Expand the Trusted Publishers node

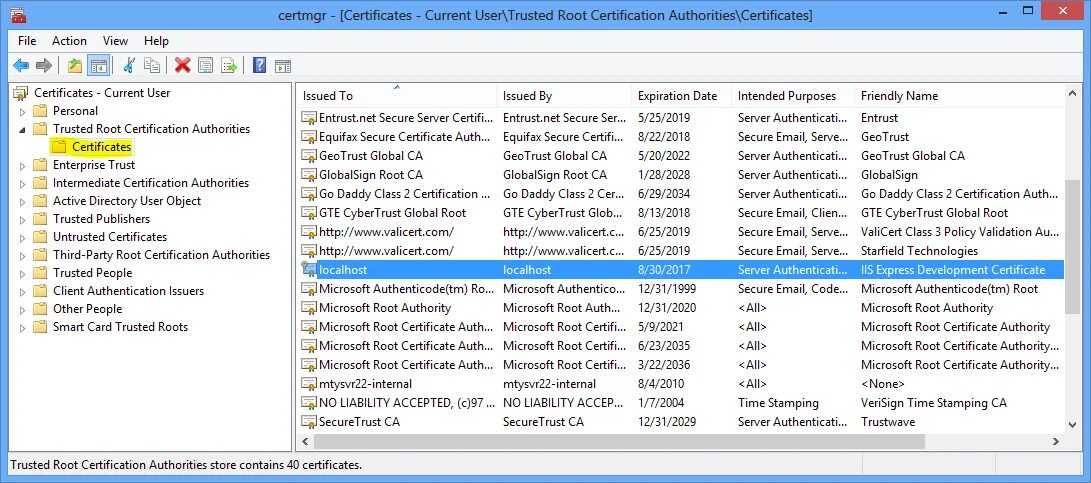tap(22, 220)
